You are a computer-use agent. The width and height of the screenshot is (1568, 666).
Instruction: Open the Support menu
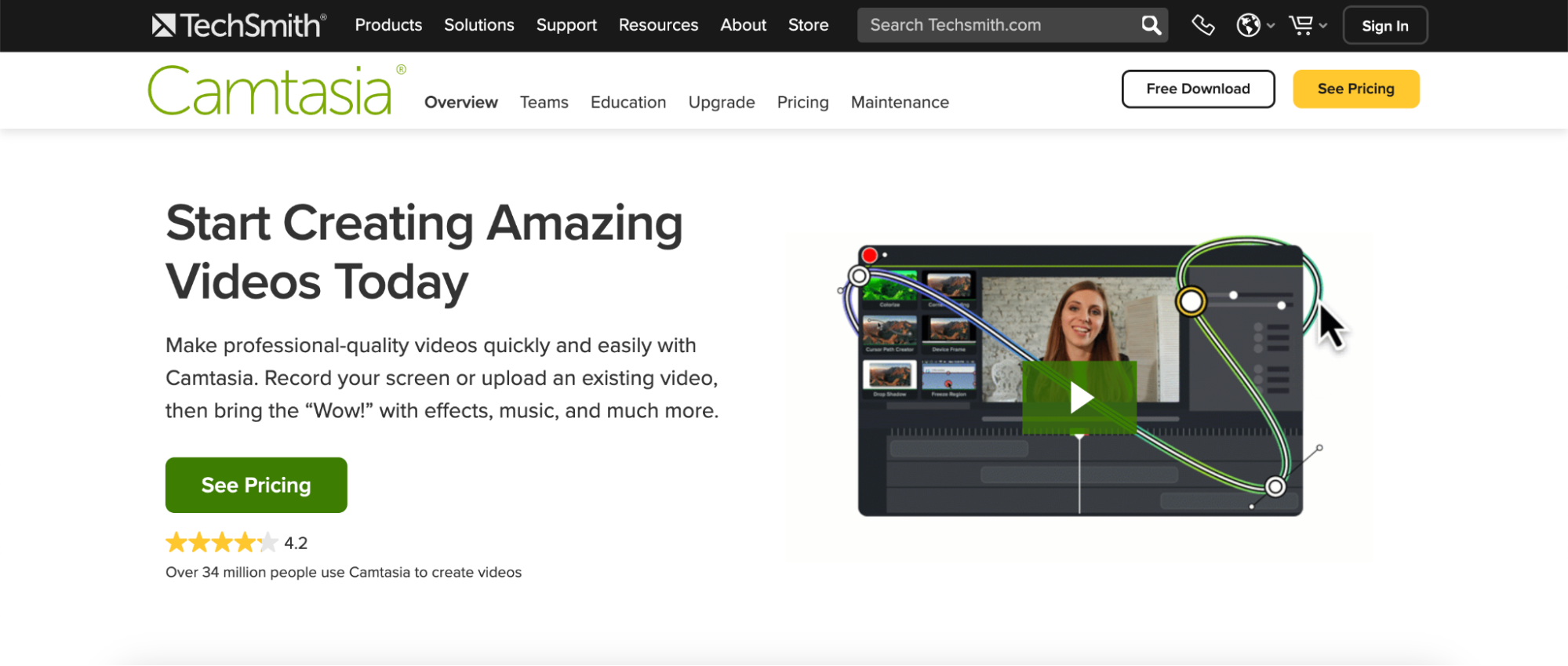566,25
